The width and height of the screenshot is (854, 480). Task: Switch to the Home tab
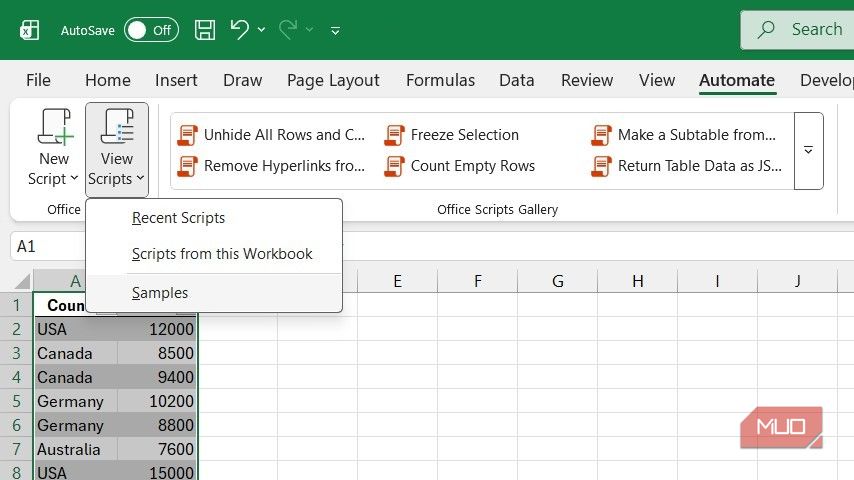tap(108, 80)
